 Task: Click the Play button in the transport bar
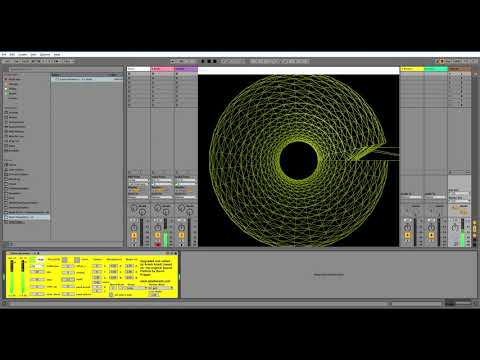click(x=203, y=61)
